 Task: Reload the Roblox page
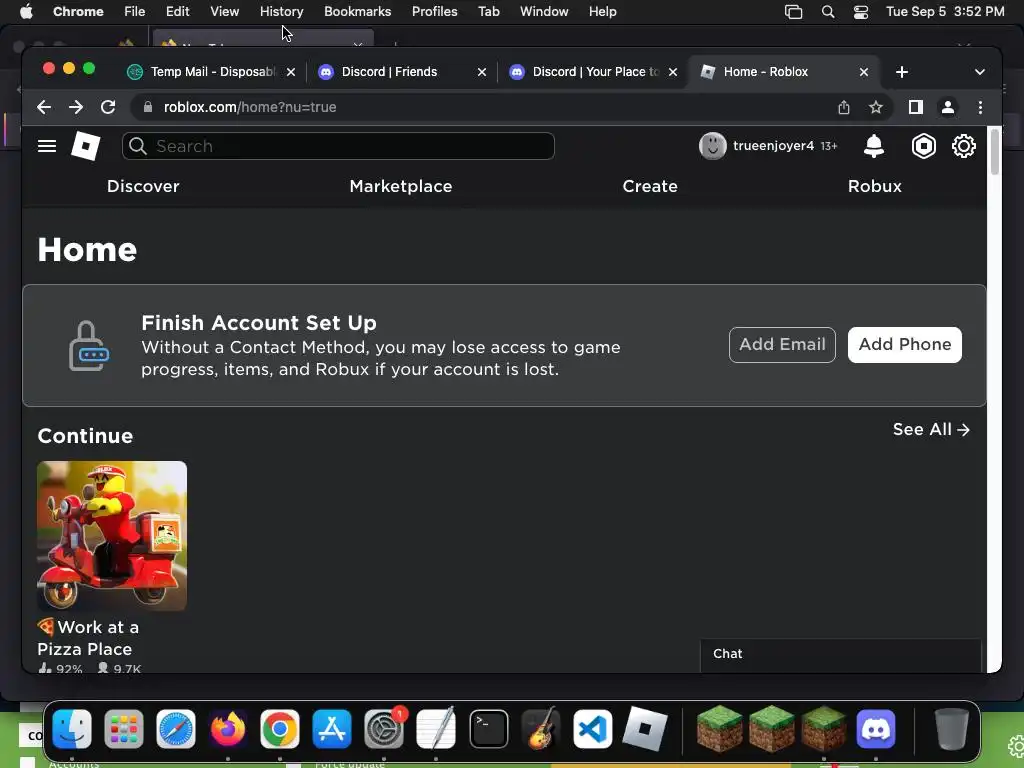(108, 107)
